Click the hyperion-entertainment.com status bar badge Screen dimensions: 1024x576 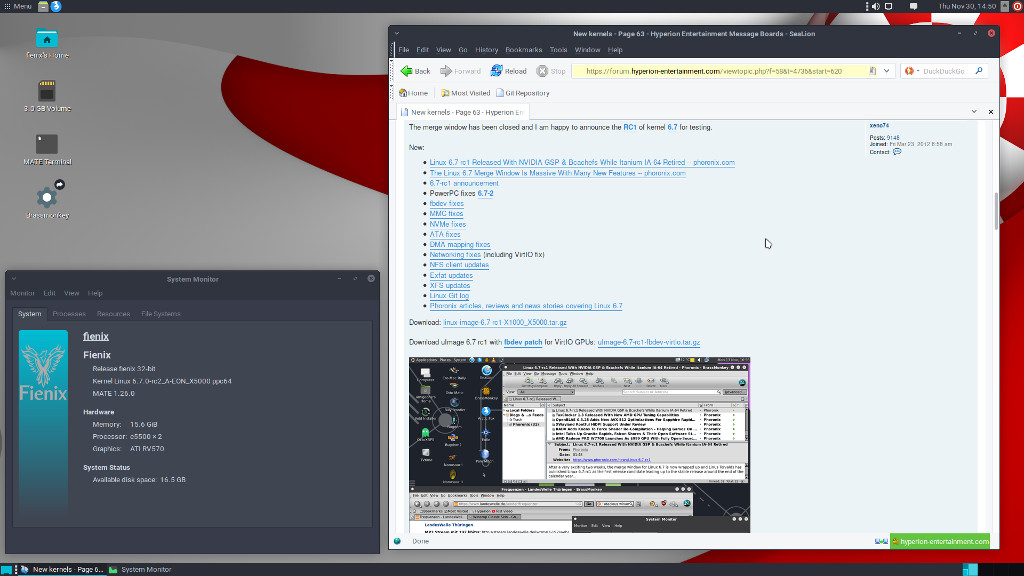[x=940, y=541]
